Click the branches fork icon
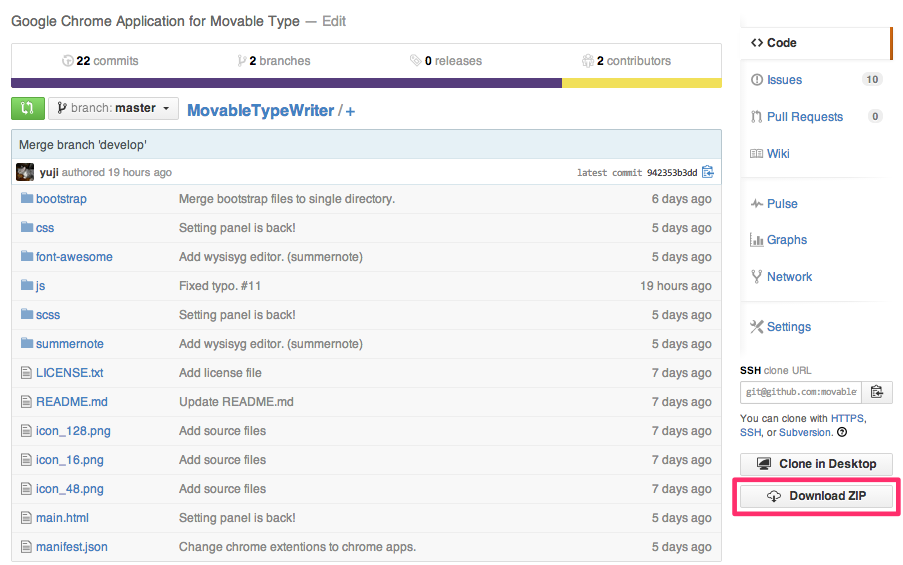This screenshot has height=565, width=903. point(242,60)
